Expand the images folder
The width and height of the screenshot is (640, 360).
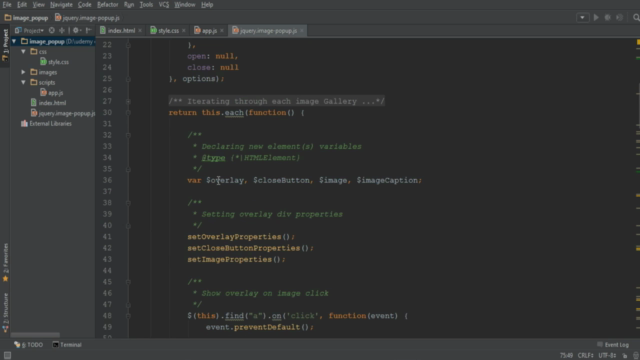tap(23, 72)
